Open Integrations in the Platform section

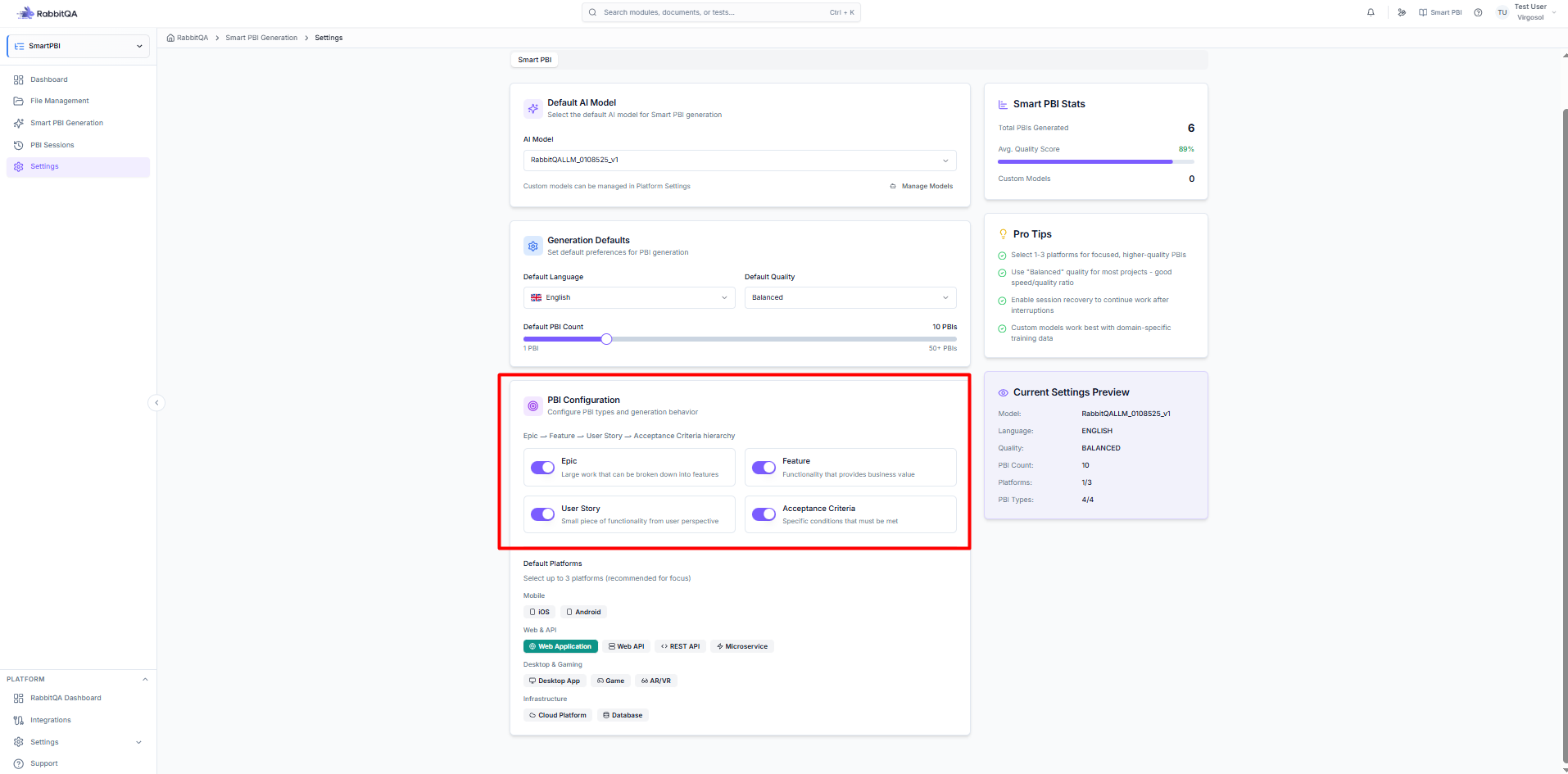coord(78,720)
